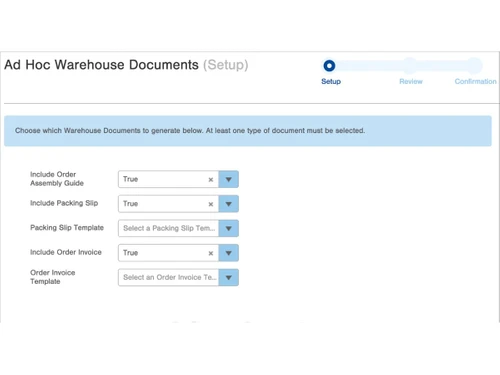The width and height of the screenshot is (500, 375).
Task: Click the Select an Order Invoice Template field
Action: point(169,277)
